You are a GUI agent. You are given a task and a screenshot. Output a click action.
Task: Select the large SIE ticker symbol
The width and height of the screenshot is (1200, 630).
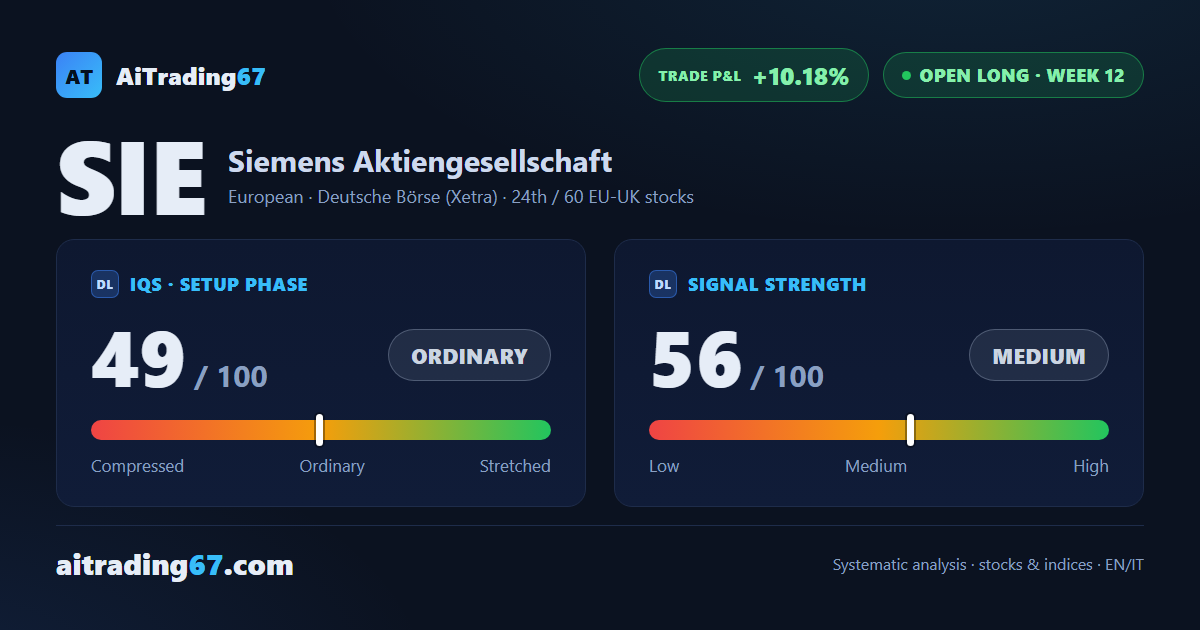pyautogui.click(x=131, y=179)
